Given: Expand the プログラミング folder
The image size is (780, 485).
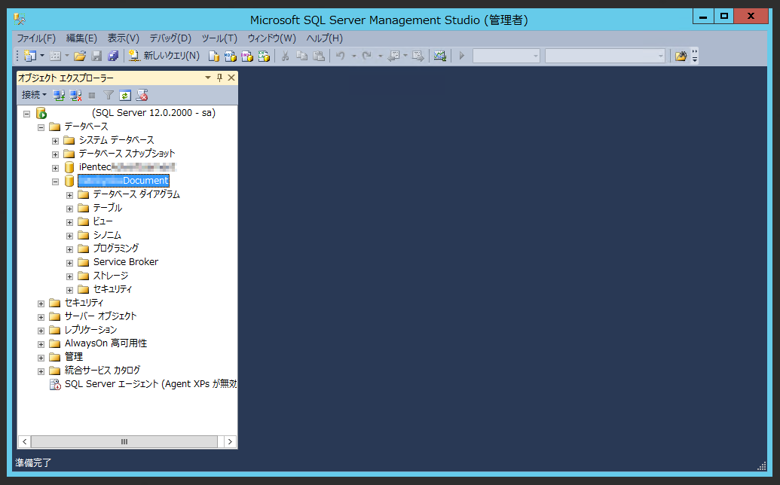Looking at the screenshot, I should pos(70,249).
